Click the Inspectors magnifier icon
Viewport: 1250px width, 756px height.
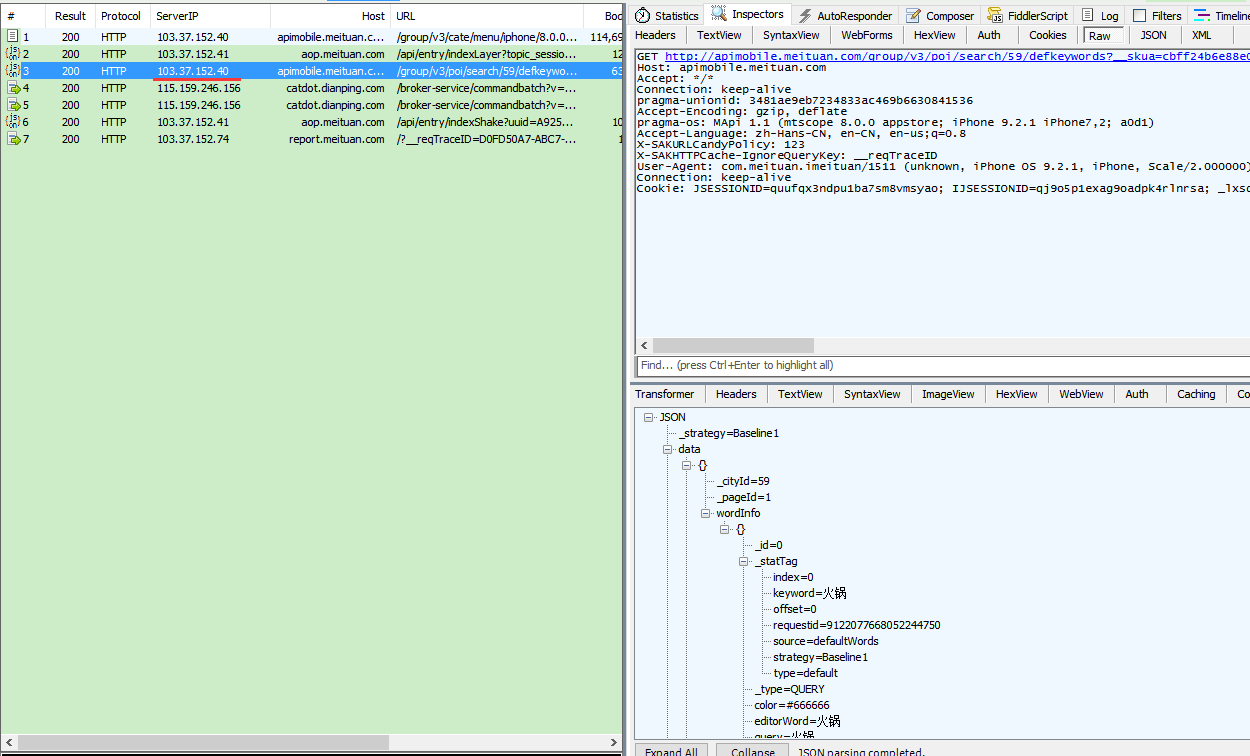[718, 15]
